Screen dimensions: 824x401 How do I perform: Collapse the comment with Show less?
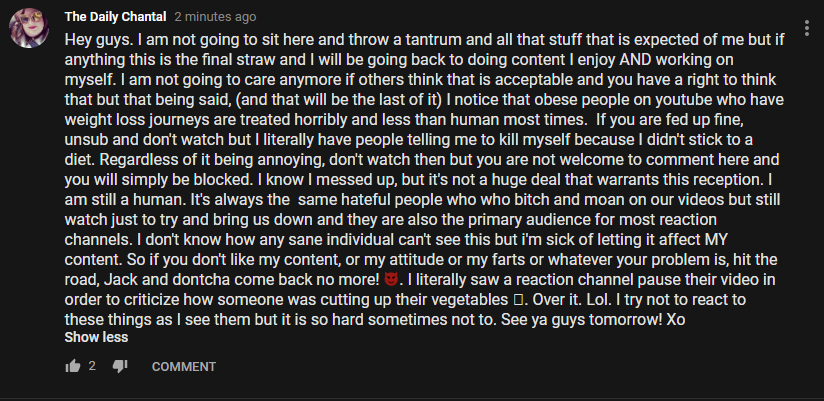96,337
